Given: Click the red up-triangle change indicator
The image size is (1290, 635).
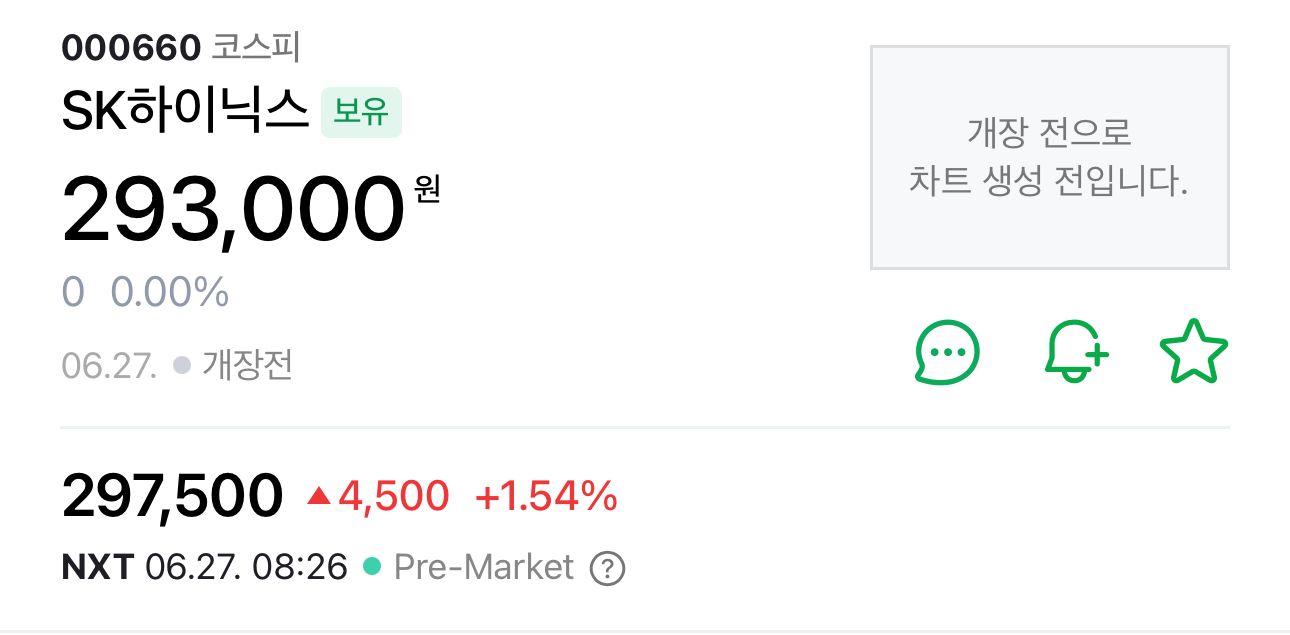Looking at the screenshot, I should click(x=319, y=495).
